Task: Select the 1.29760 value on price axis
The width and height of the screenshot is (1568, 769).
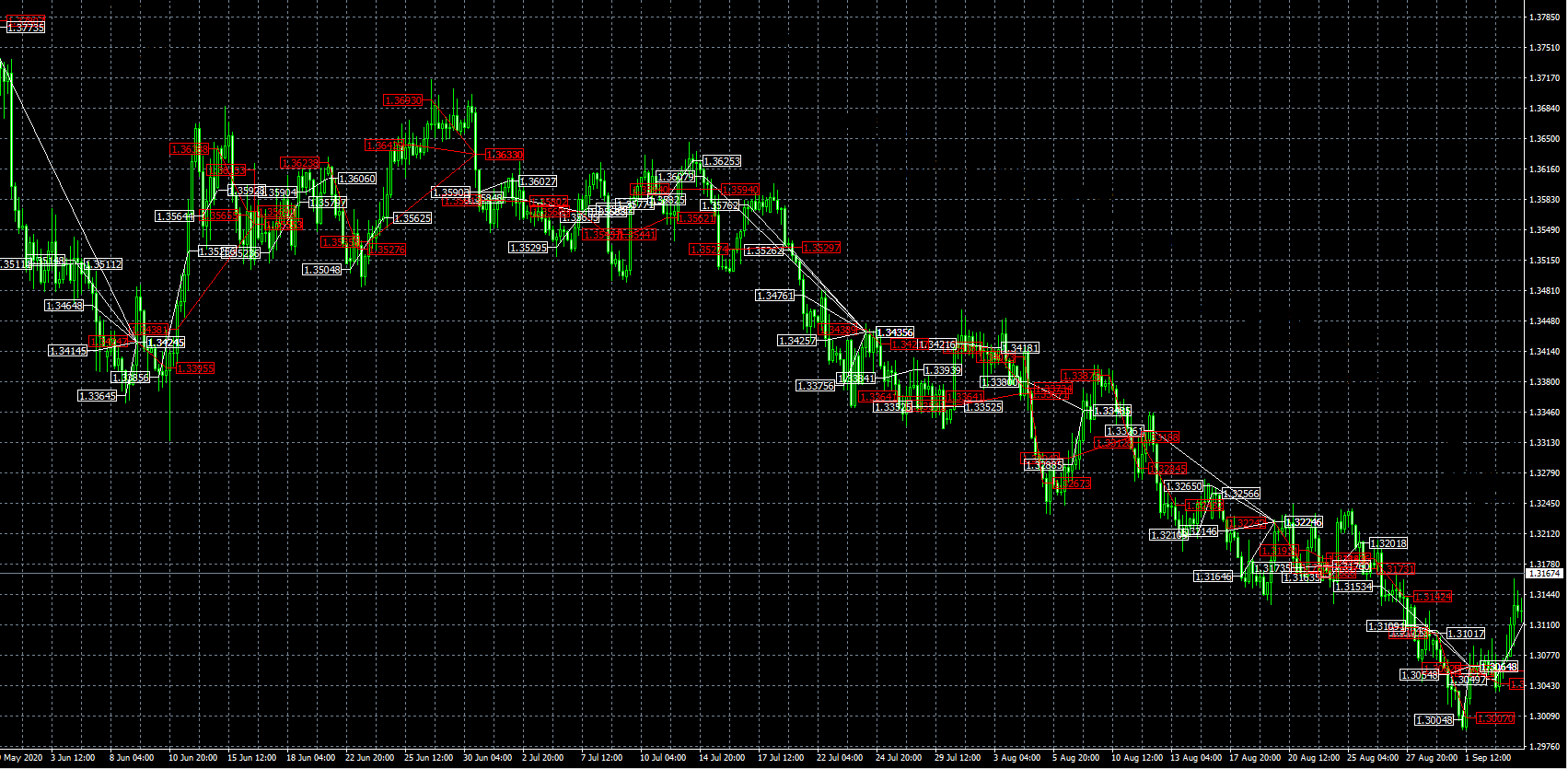Action: (1544, 746)
